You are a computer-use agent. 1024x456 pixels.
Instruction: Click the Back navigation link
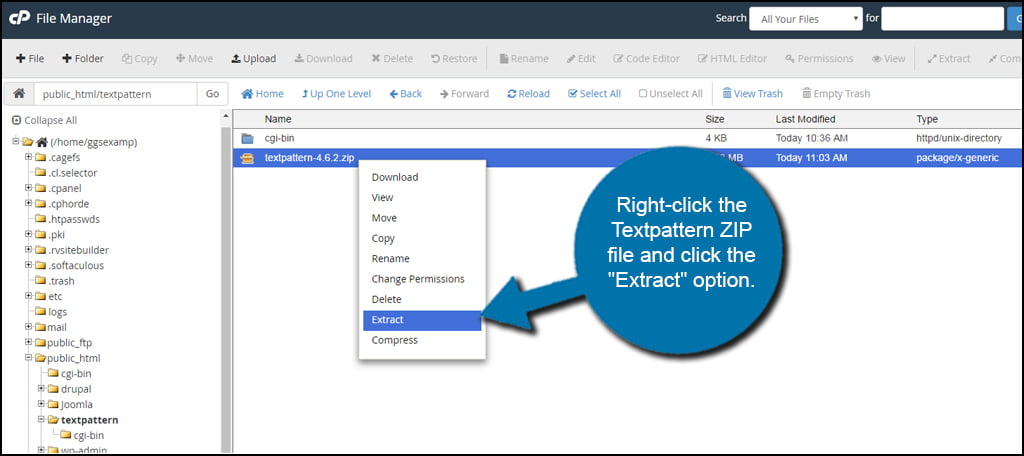pyautogui.click(x=406, y=94)
